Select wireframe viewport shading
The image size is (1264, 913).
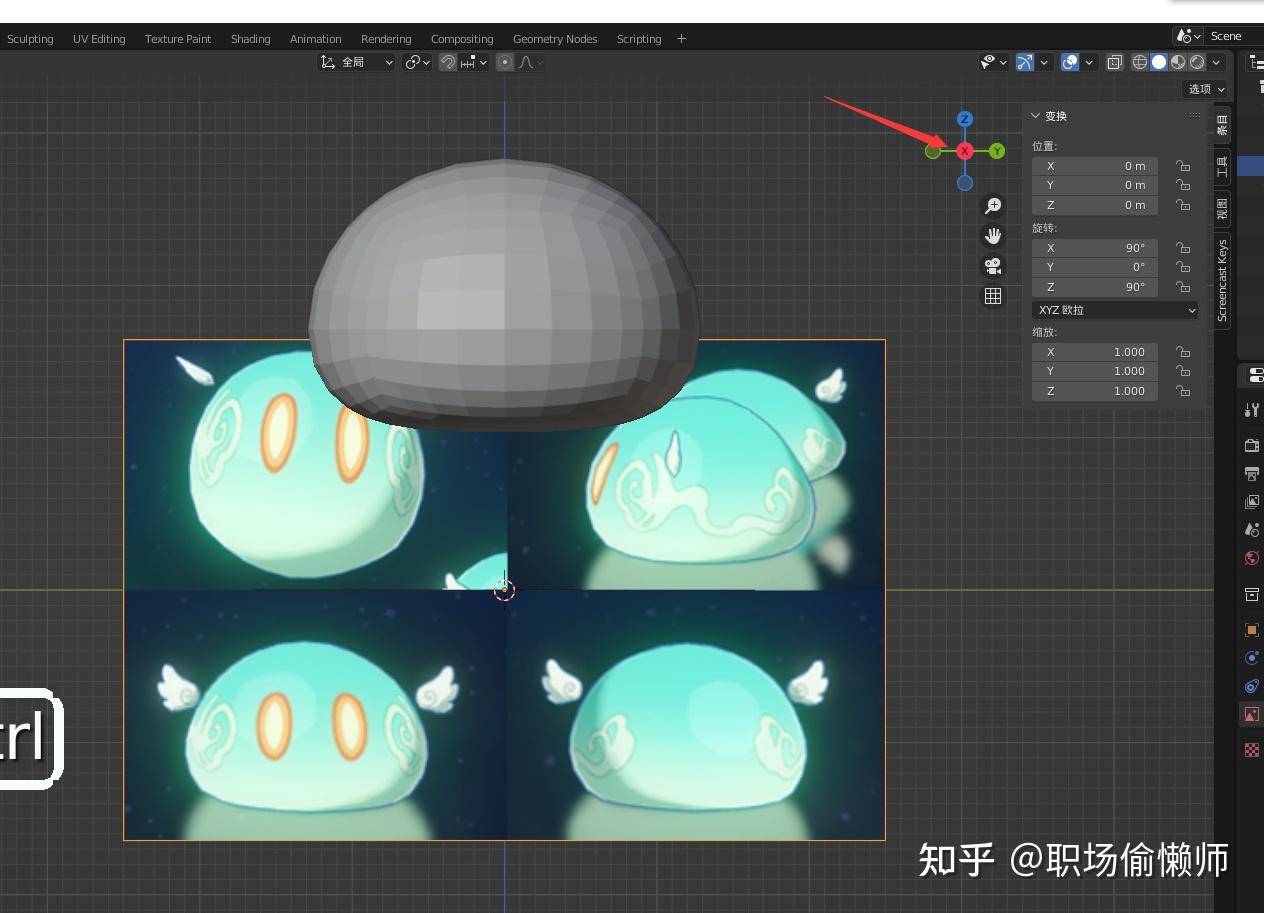1140,62
